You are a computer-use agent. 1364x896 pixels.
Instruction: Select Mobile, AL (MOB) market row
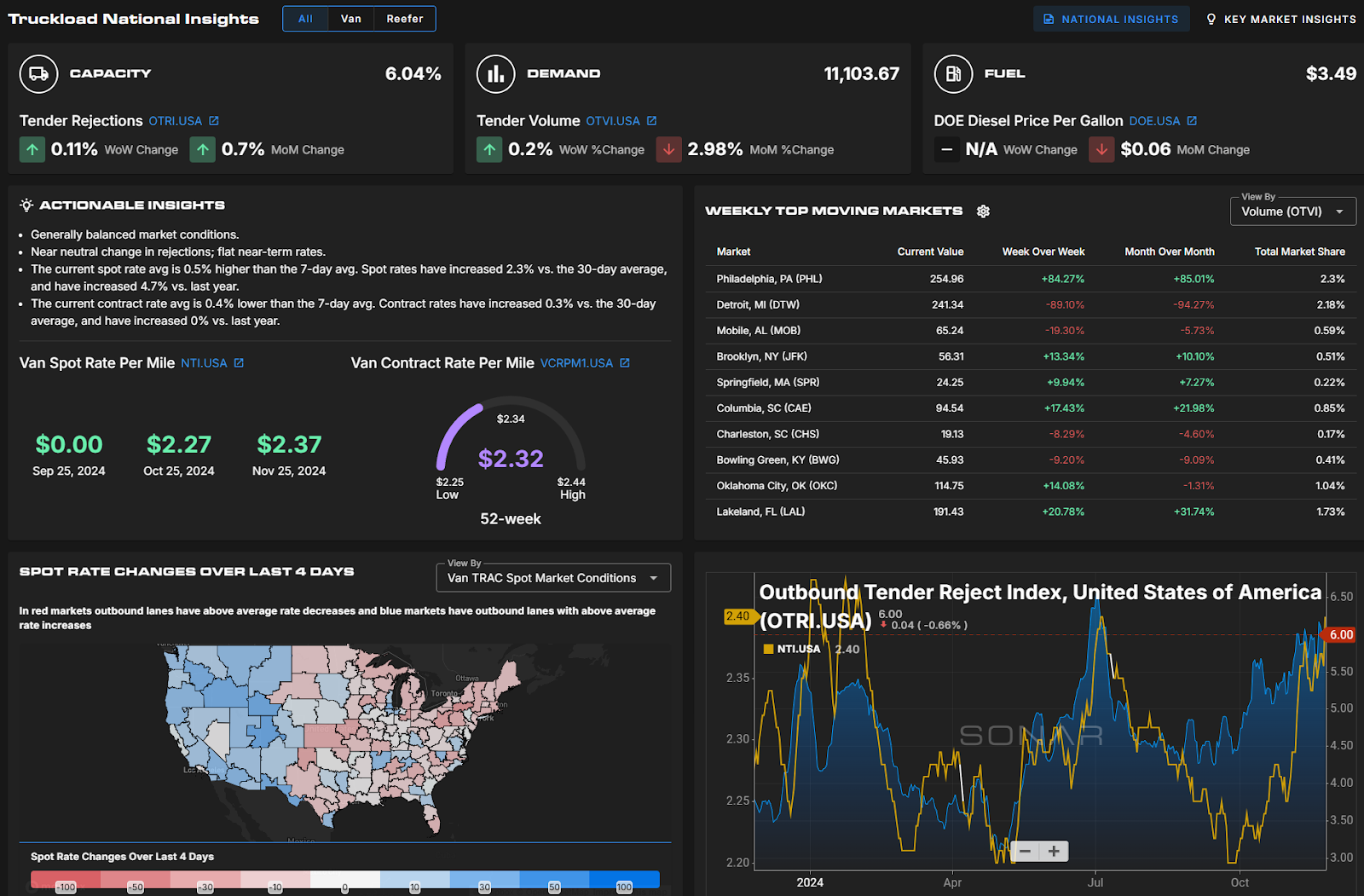point(1031,331)
